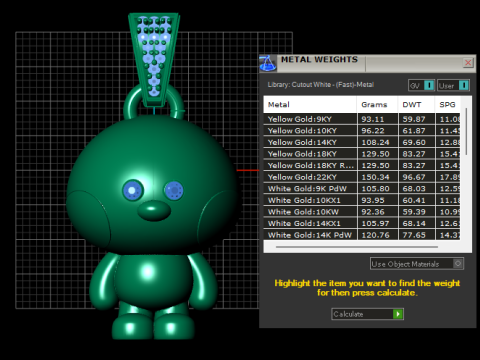Select the pendant bail with gemstones
The image size is (480, 360).
(154, 59)
